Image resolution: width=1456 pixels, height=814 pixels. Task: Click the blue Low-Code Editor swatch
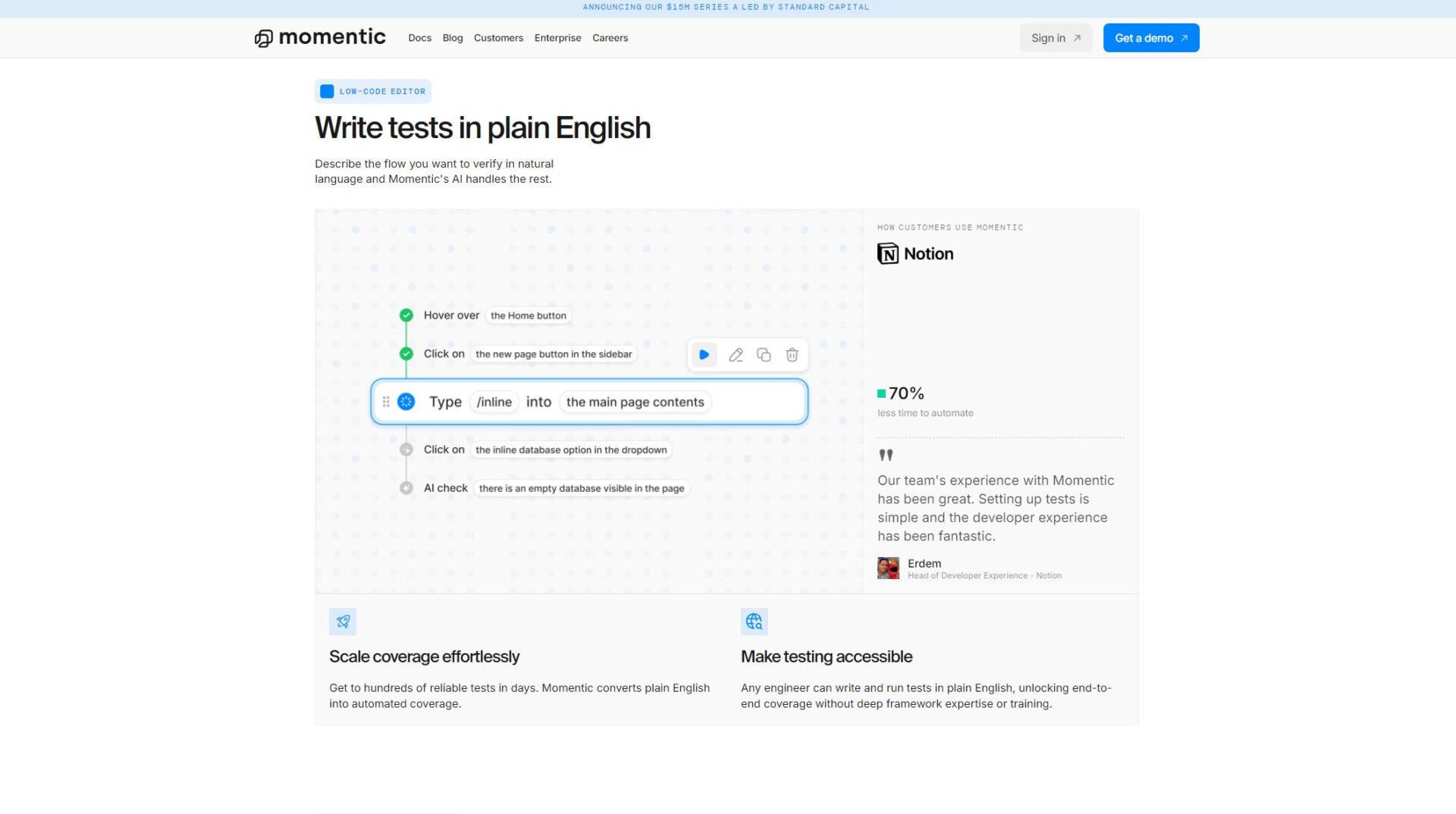[327, 92]
